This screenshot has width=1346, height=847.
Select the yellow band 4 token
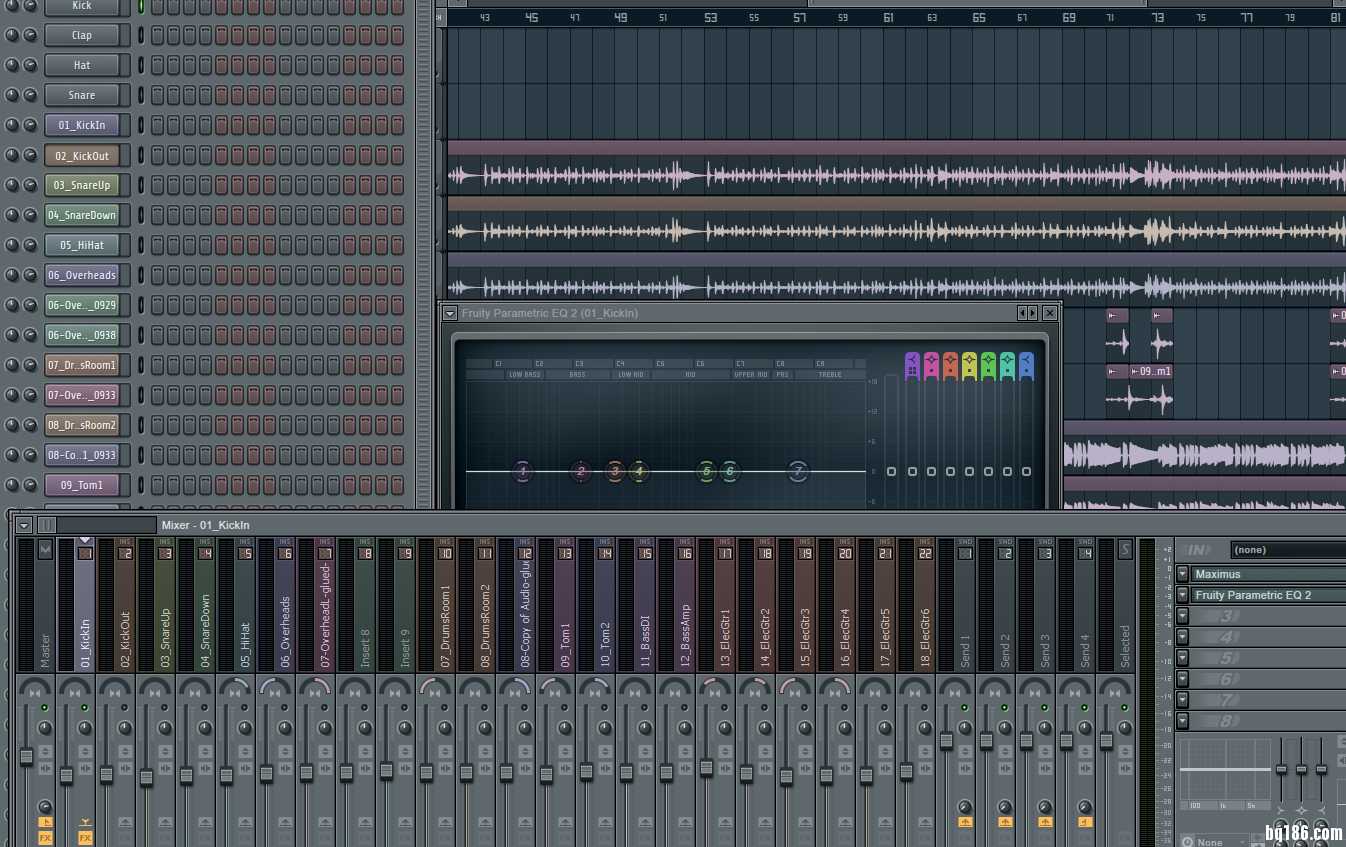pyautogui.click(x=639, y=471)
